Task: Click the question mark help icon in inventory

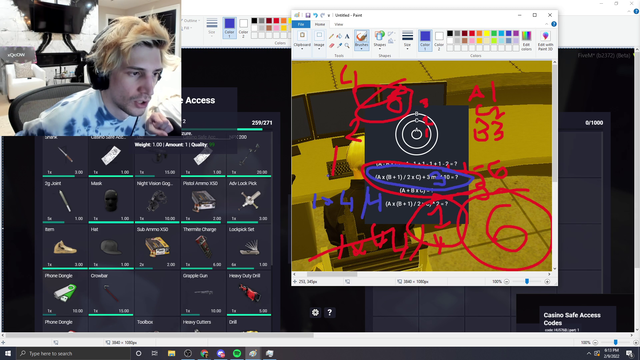Action: click(x=329, y=312)
